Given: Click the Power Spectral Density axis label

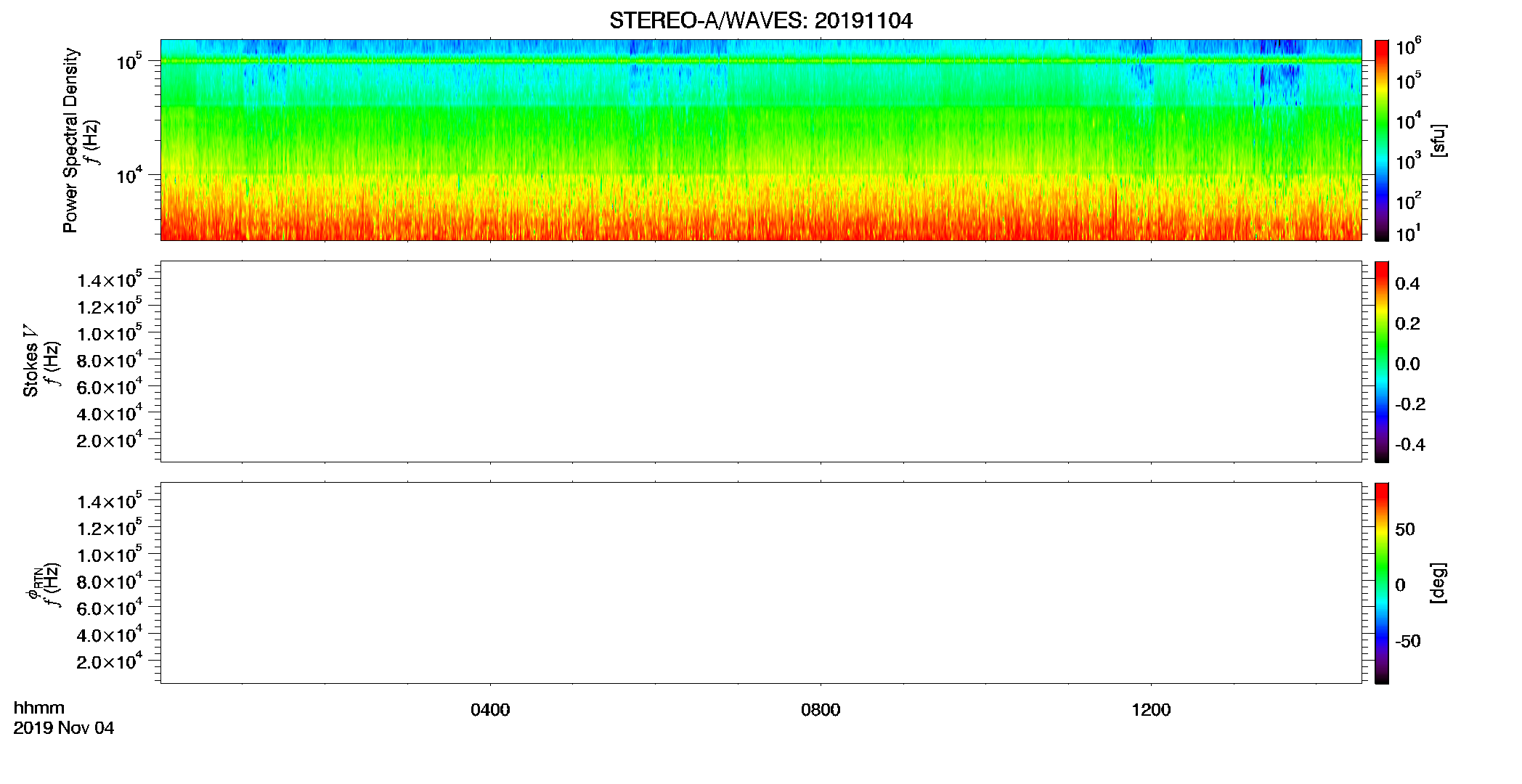Looking at the screenshot, I should [70, 140].
